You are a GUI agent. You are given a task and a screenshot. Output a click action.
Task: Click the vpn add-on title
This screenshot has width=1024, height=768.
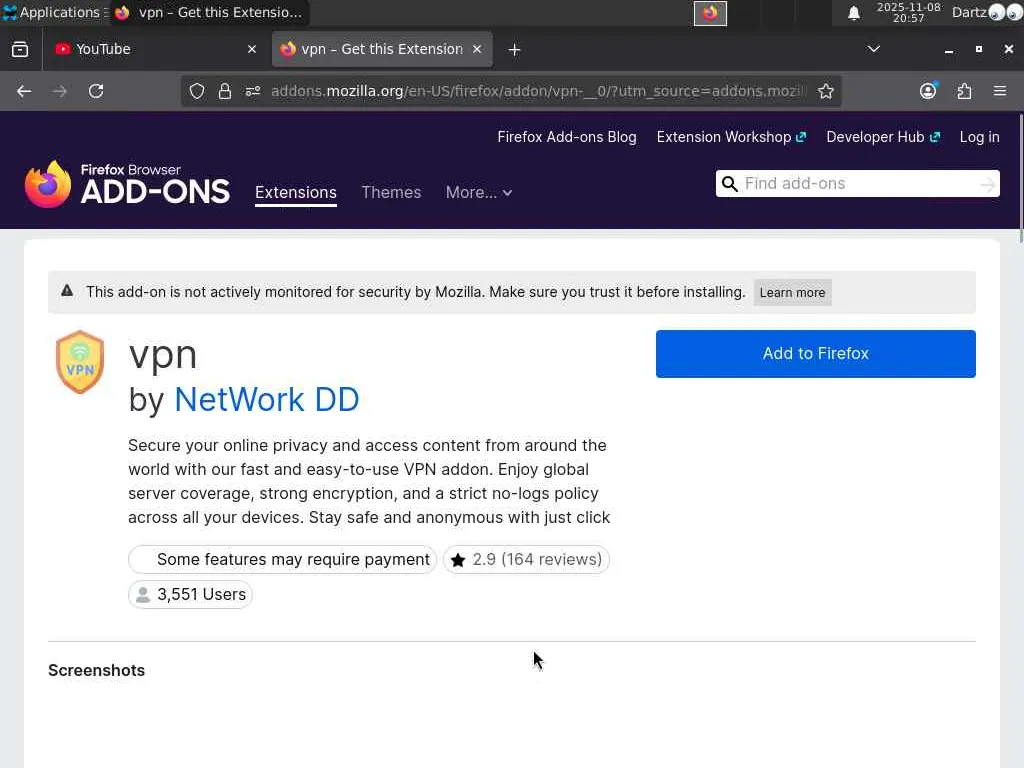pyautogui.click(x=163, y=356)
